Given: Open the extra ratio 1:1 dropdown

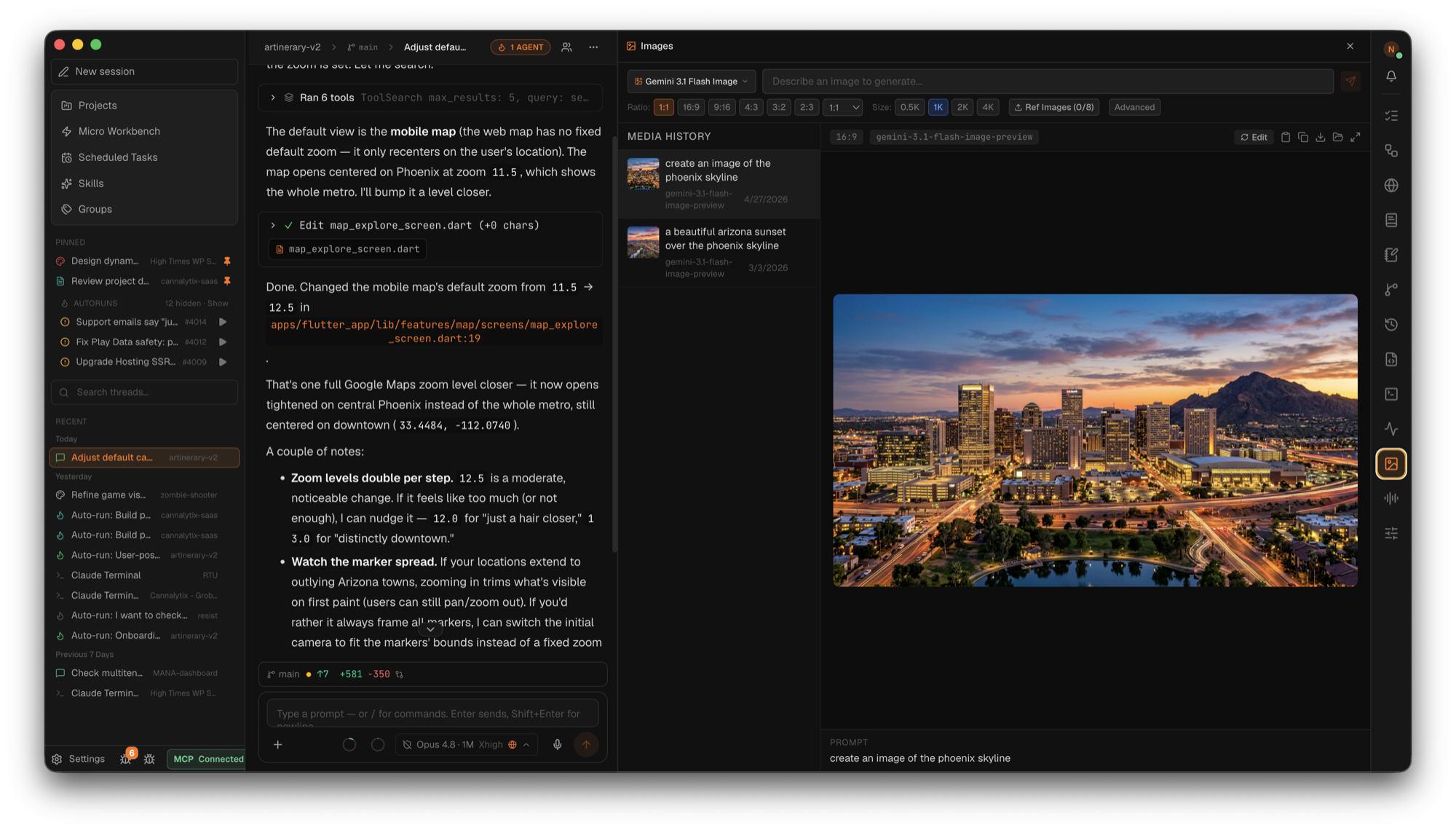Looking at the screenshot, I should point(842,107).
